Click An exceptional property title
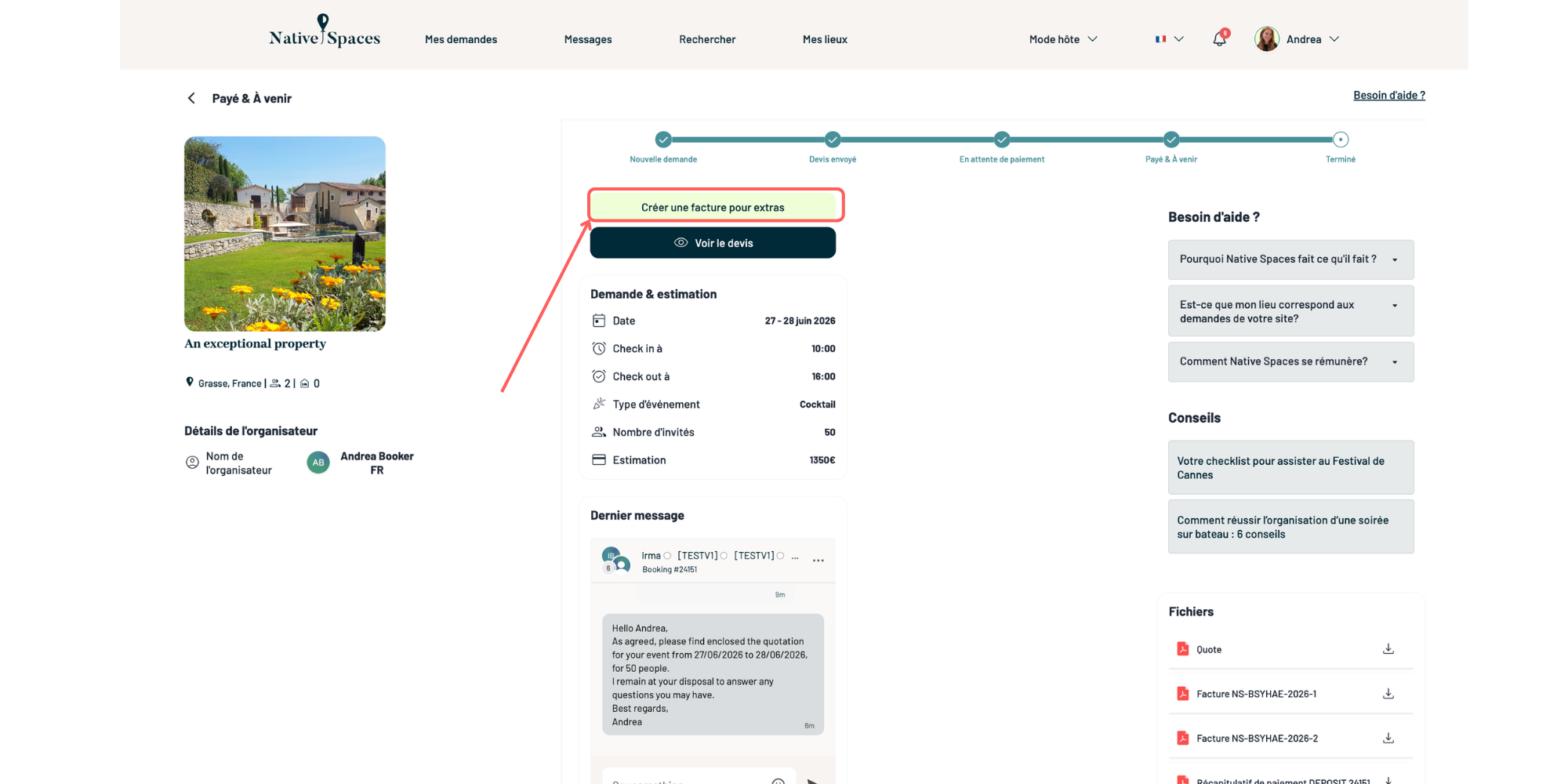Screen dimensions: 1568x784 click(255, 343)
